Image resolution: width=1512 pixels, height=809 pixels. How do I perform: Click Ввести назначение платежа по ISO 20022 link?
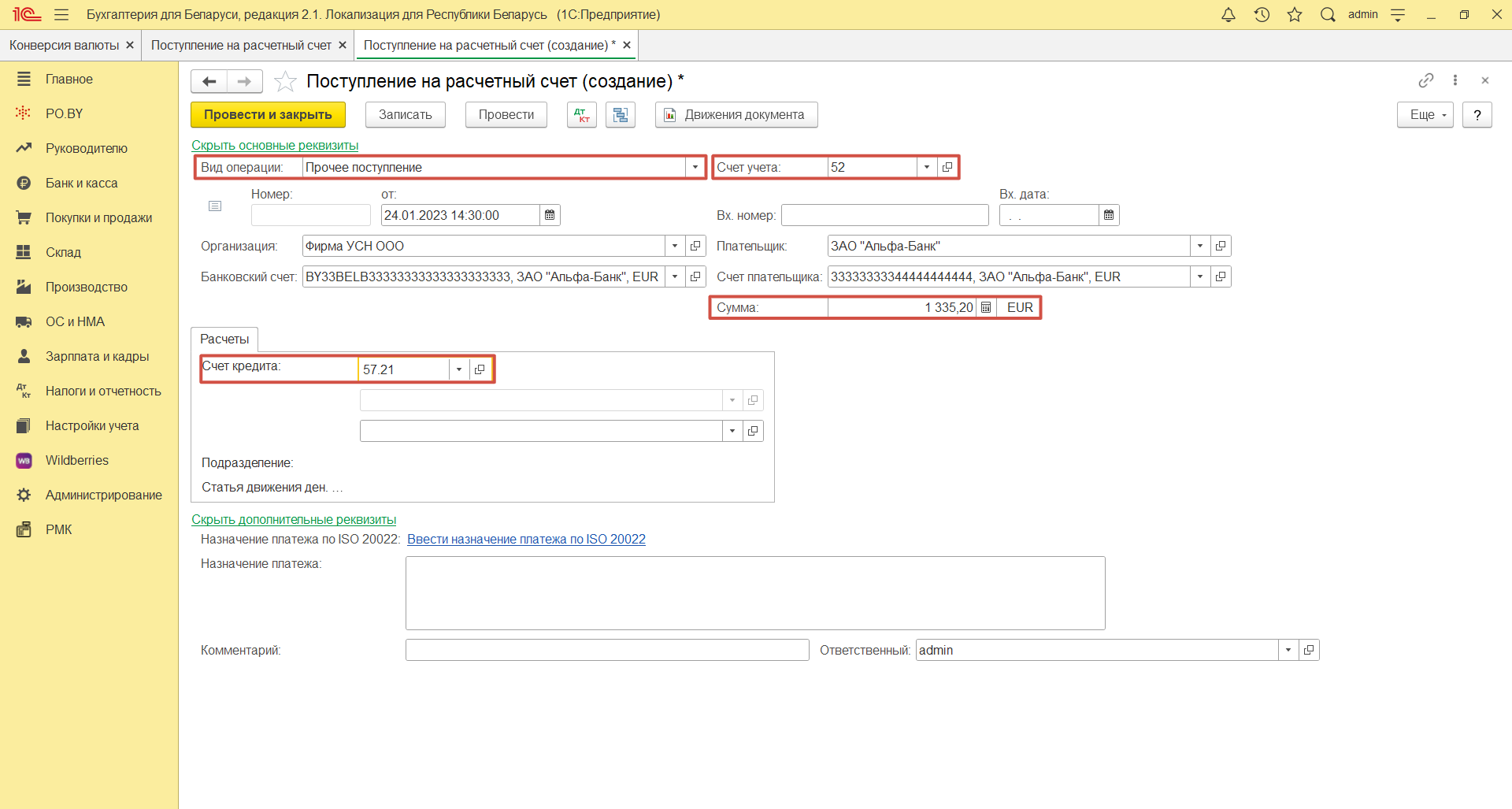[526, 539]
